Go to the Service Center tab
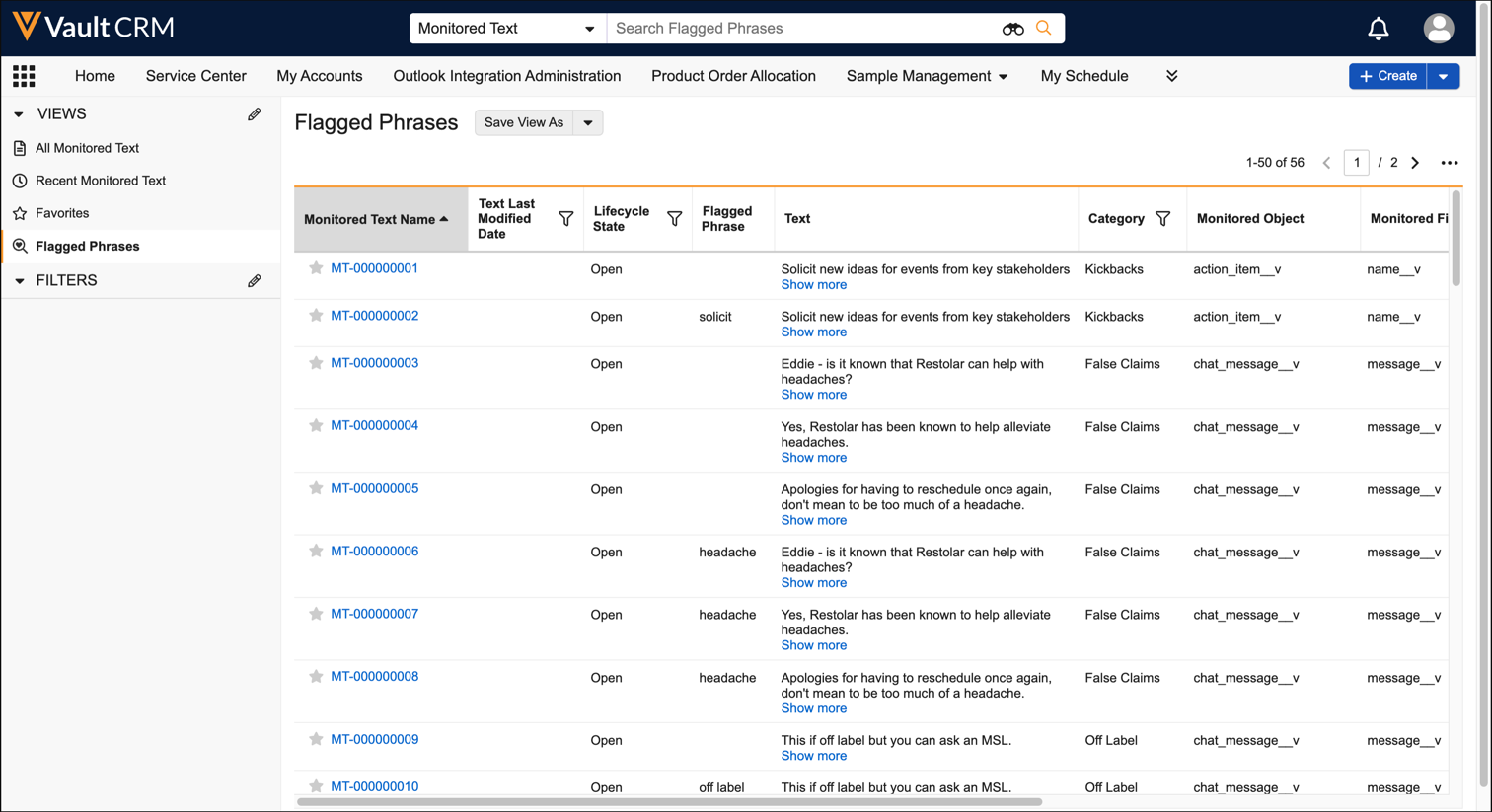This screenshot has height=812, width=1492. pos(195,76)
